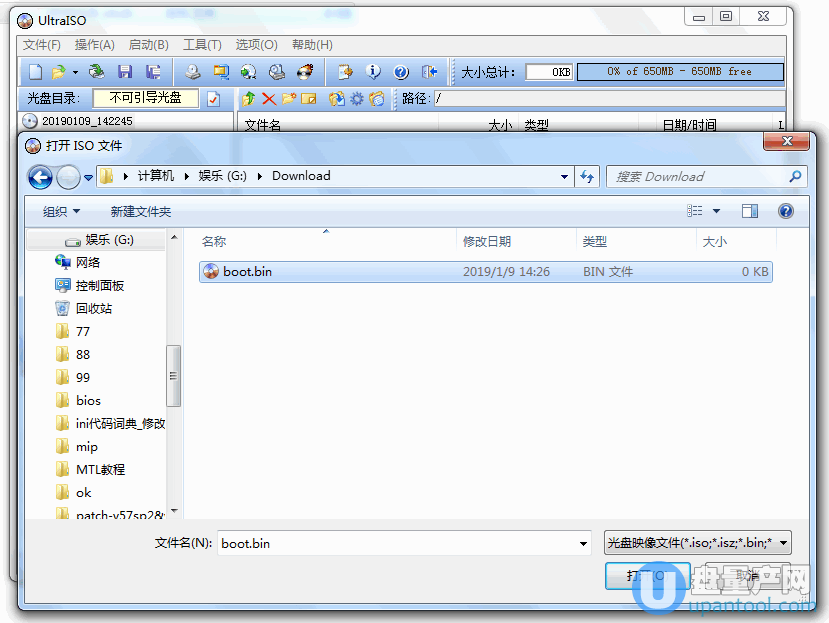Click Open CD/DVD icon in UltraISO toolbar
This screenshot has width=829, height=623.
[x=97, y=71]
